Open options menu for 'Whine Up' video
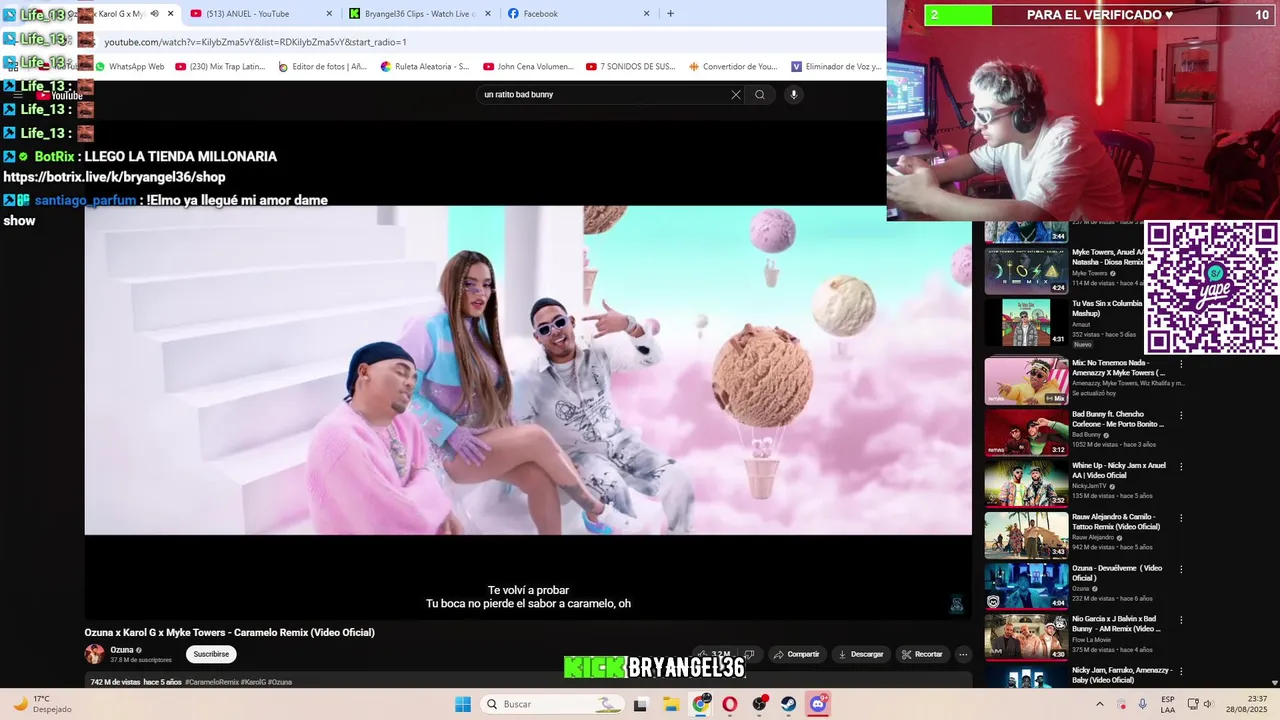The image size is (1280, 720). pos(1181,467)
